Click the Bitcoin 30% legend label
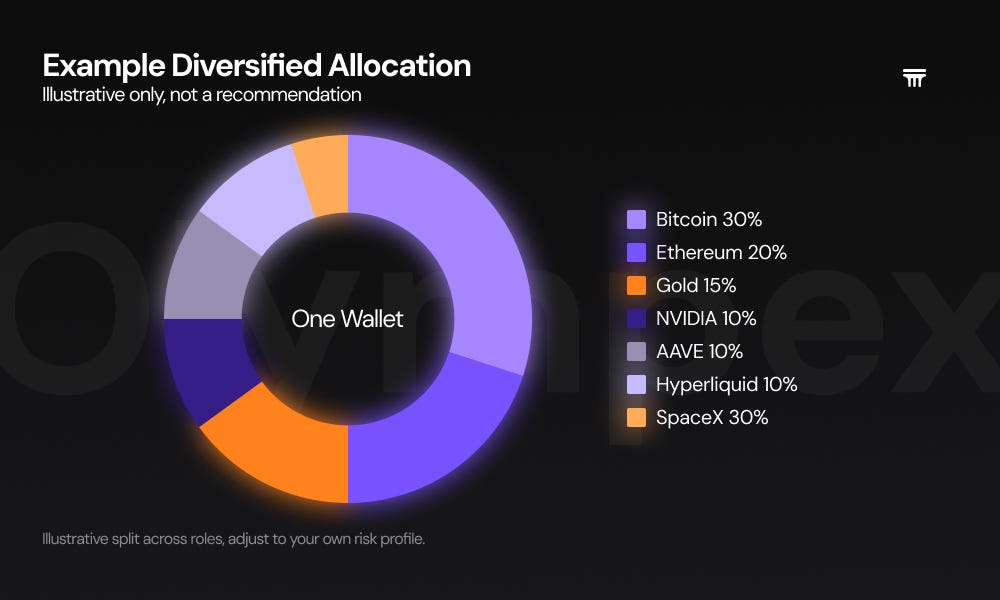The width and height of the screenshot is (1000, 600). coord(709,219)
